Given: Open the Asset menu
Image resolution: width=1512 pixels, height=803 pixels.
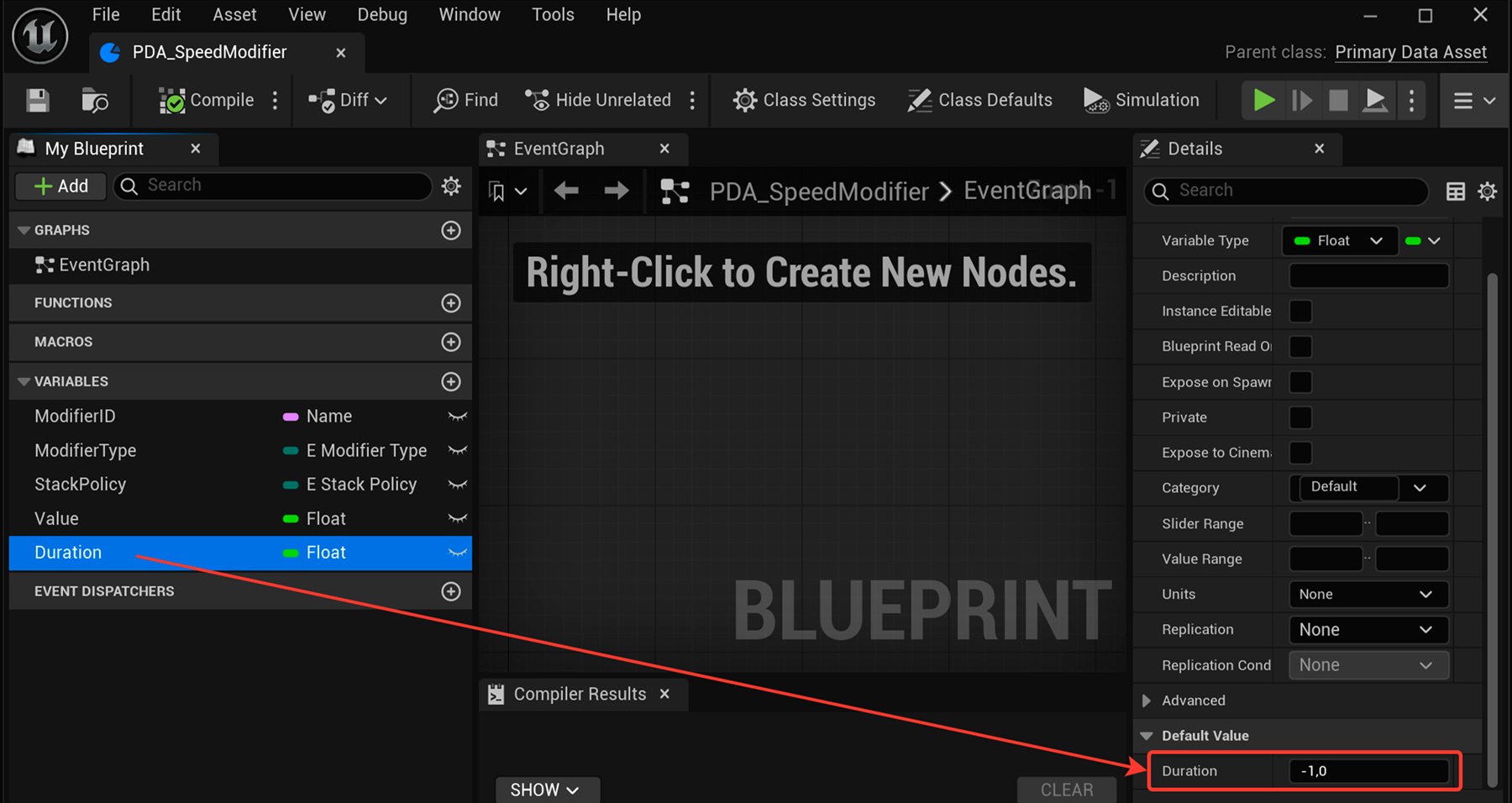Looking at the screenshot, I should (x=234, y=14).
